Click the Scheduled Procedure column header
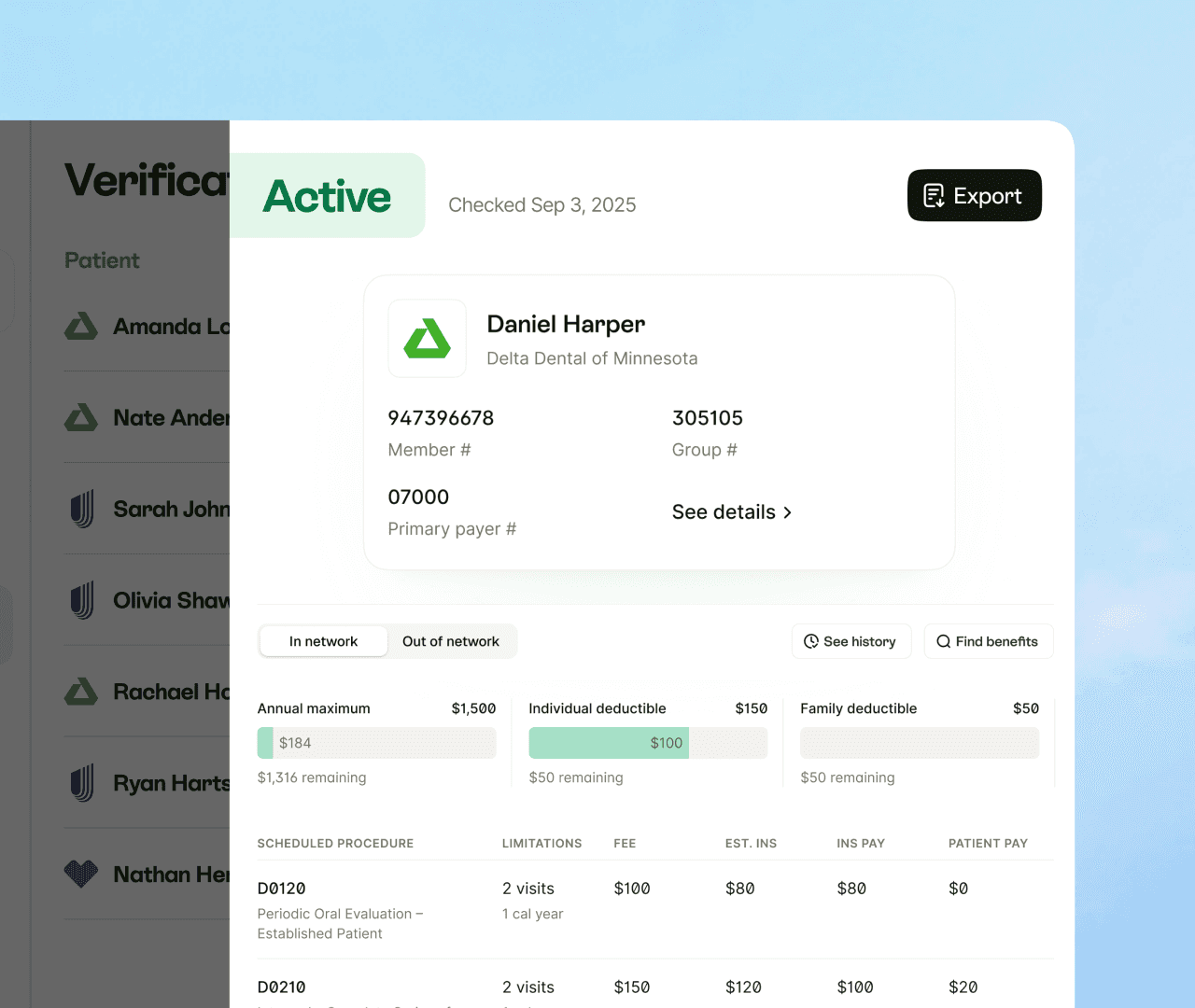1195x1008 pixels. pos(335,844)
